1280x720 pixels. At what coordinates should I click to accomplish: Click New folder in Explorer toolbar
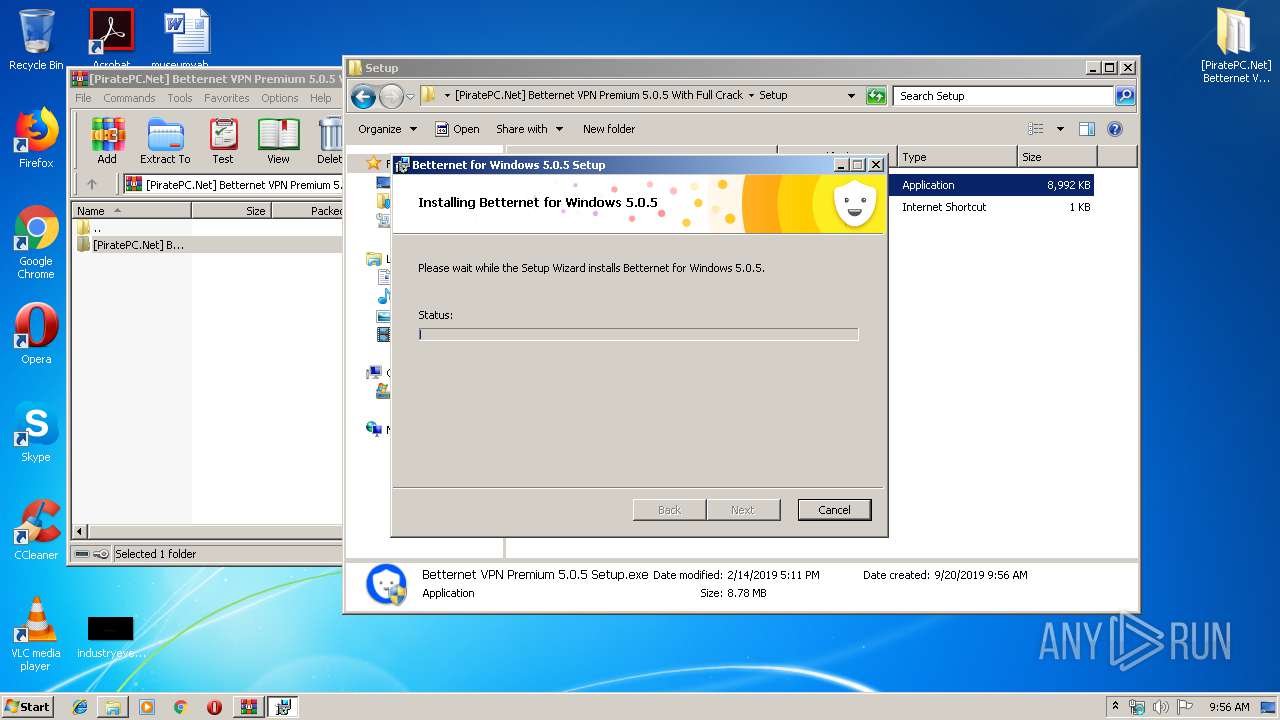(x=609, y=129)
